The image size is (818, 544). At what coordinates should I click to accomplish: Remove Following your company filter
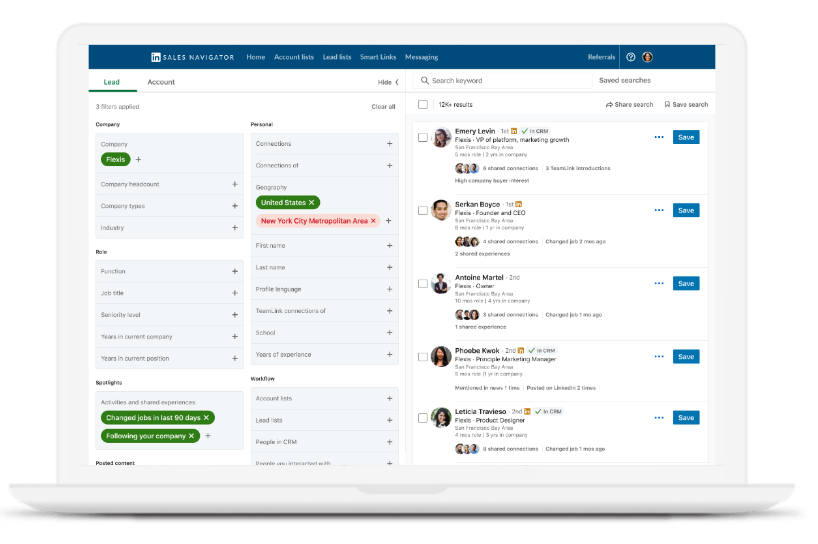pyautogui.click(x=191, y=436)
